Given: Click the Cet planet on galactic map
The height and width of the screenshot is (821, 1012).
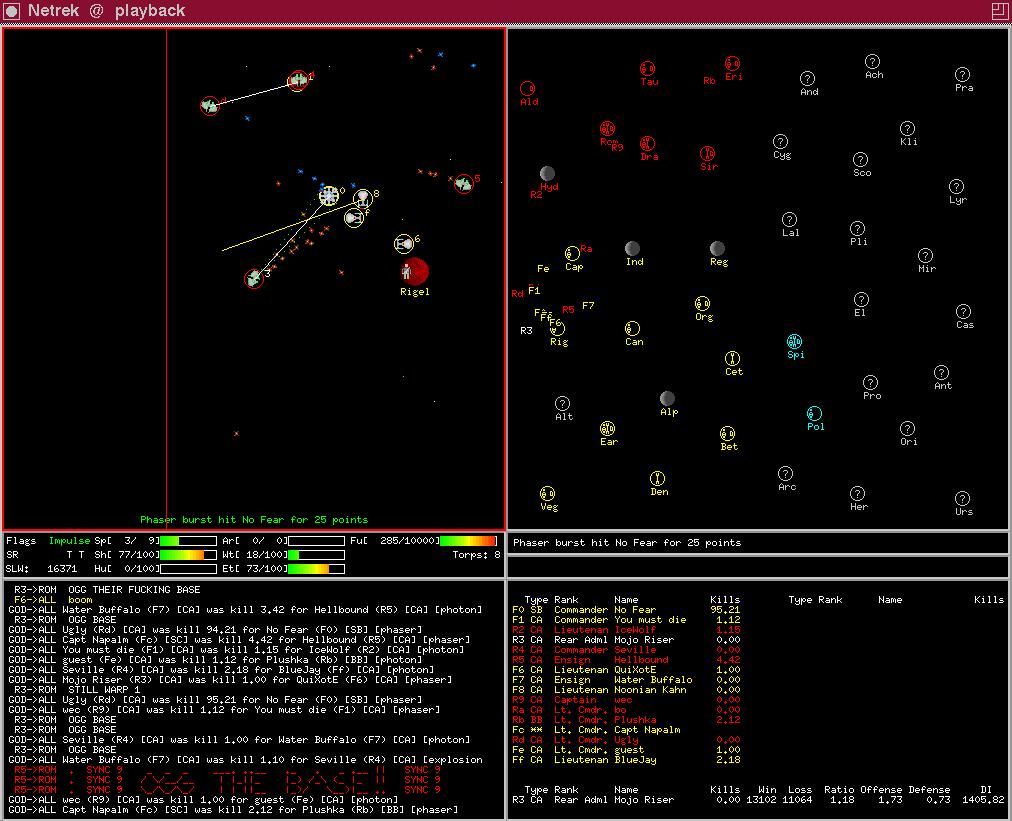Looking at the screenshot, I should point(732,358).
